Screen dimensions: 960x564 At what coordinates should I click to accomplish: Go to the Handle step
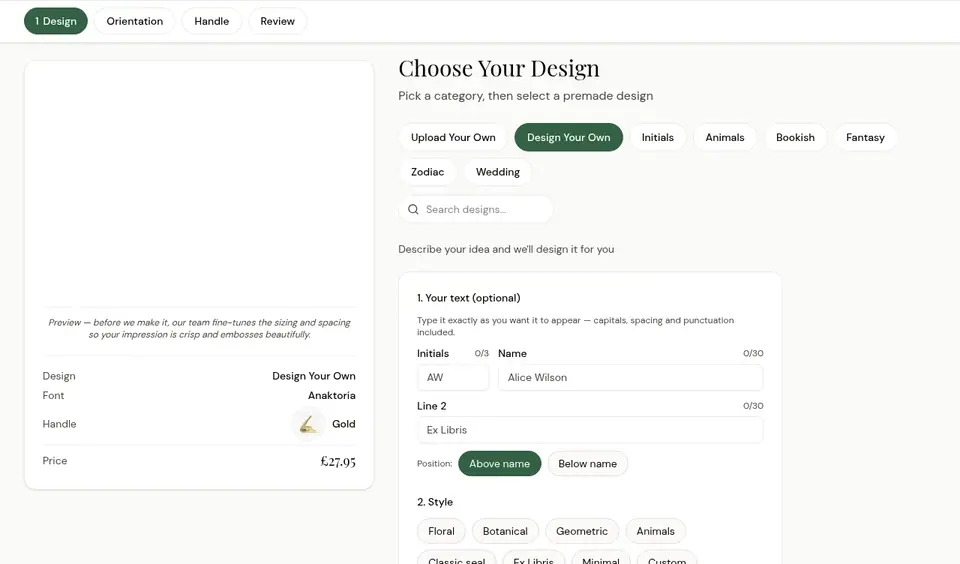pyautogui.click(x=212, y=21)
